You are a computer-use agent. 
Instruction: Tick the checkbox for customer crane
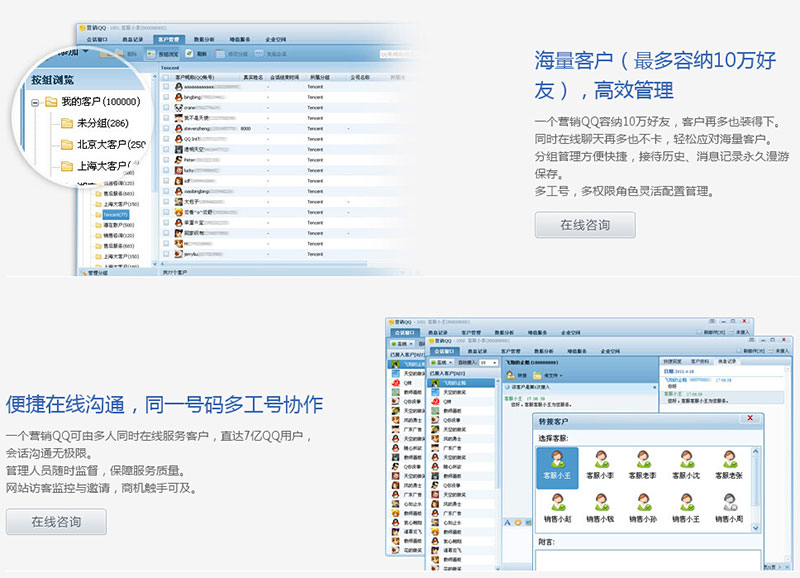click(166, 108)
